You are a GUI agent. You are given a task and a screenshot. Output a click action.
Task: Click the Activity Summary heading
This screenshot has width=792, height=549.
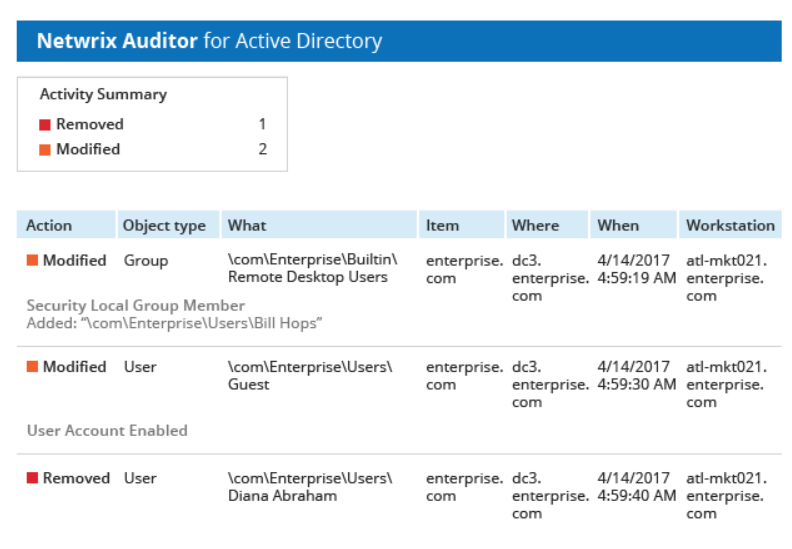pos(104,94)
